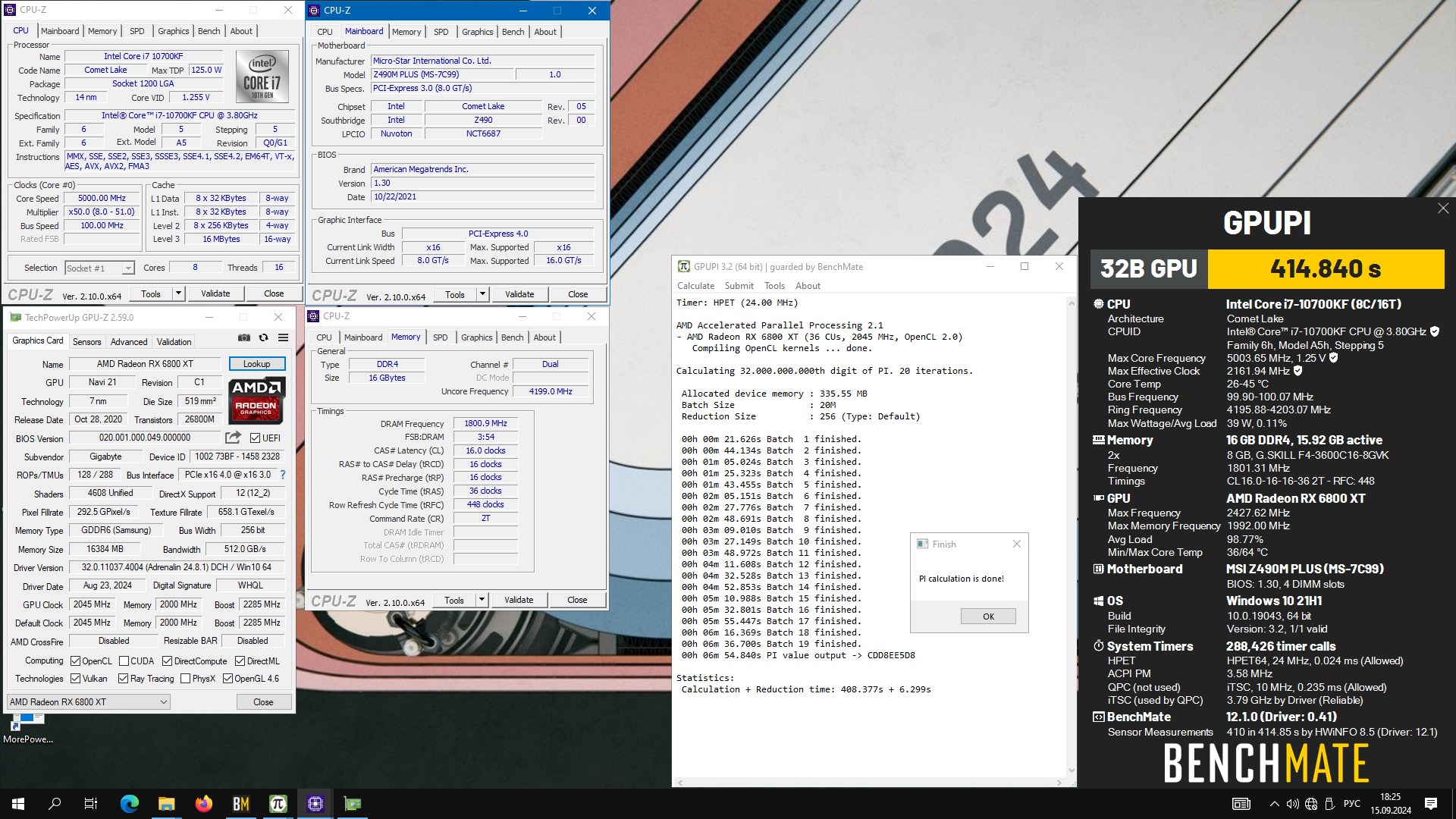Viewport: 1456px width, 819px height.
Task: Open taskbar clock and date
Action: [1390, 804]
